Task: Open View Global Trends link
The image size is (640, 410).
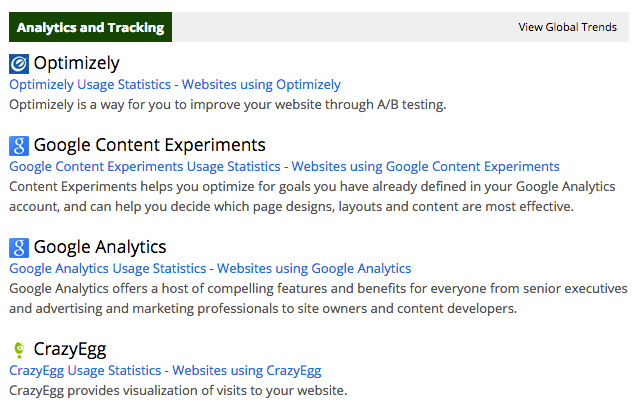Action: (x=567, y=28)
